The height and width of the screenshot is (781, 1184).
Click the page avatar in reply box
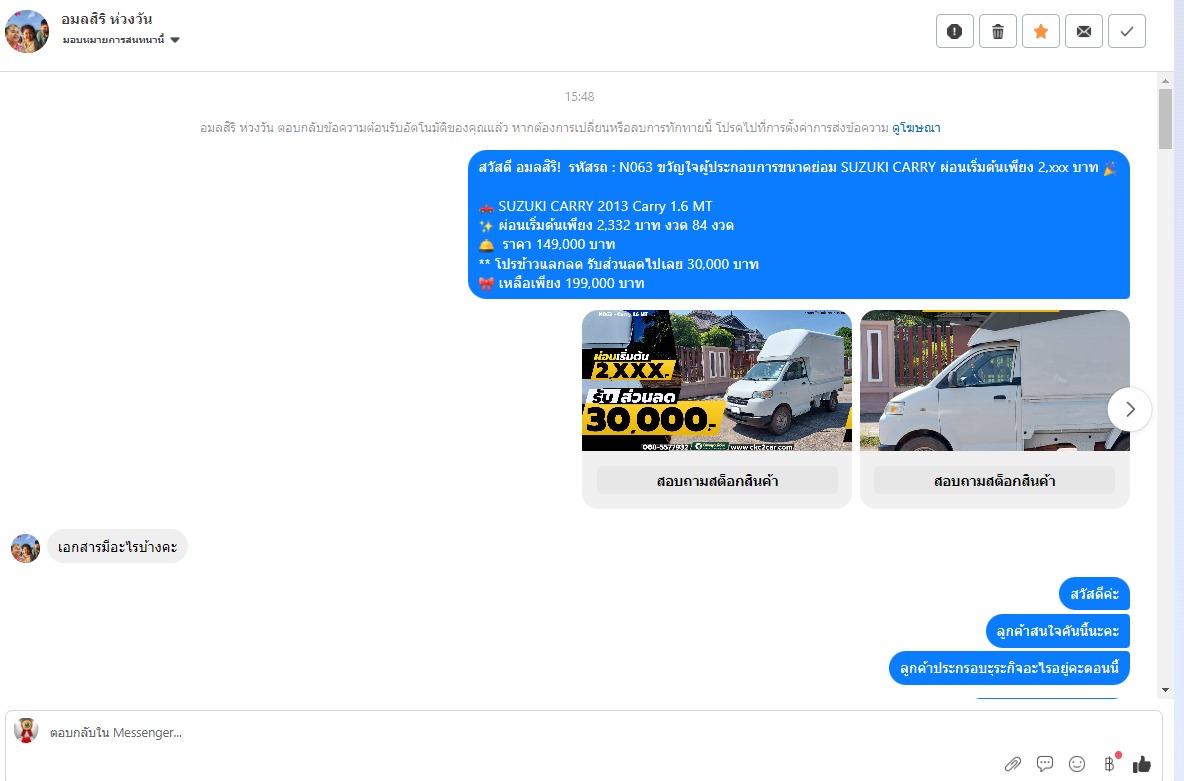(x=26, y=731)
